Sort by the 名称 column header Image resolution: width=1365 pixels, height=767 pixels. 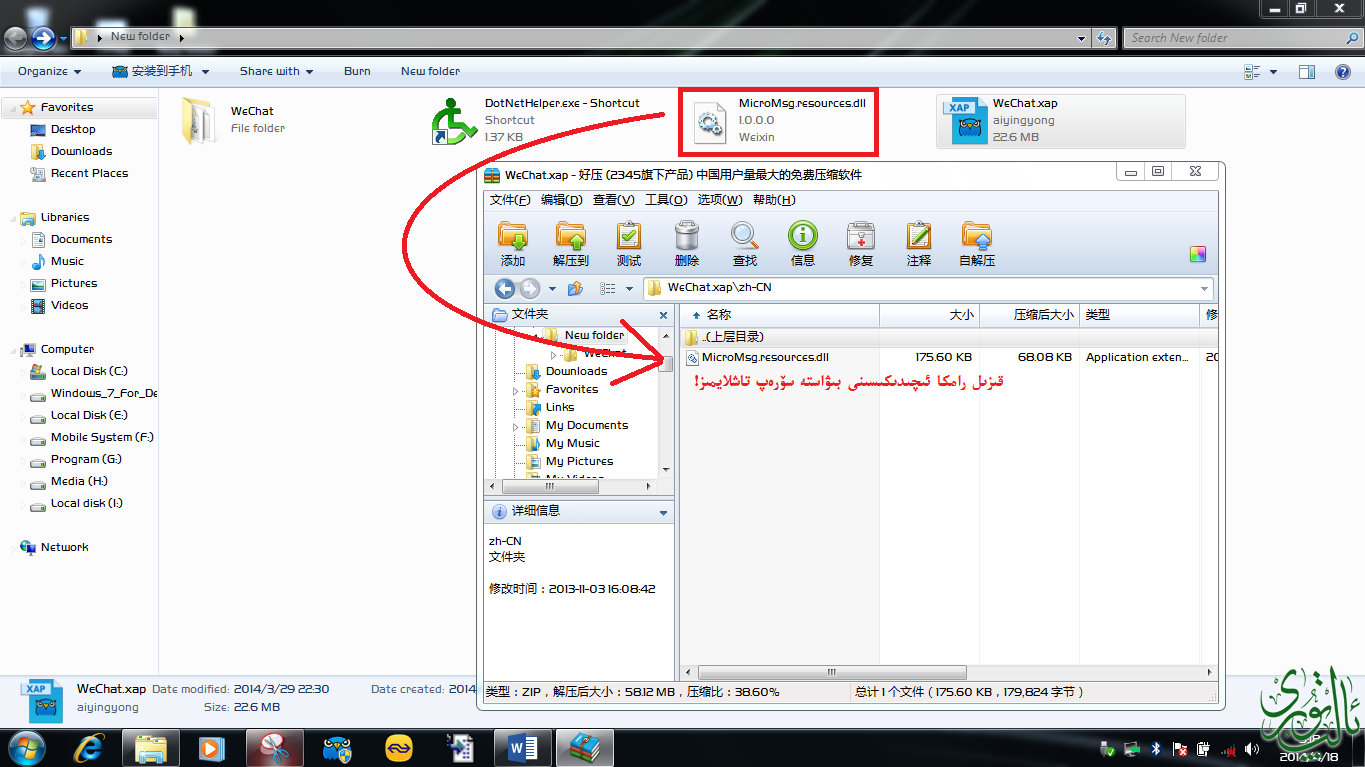779,315
